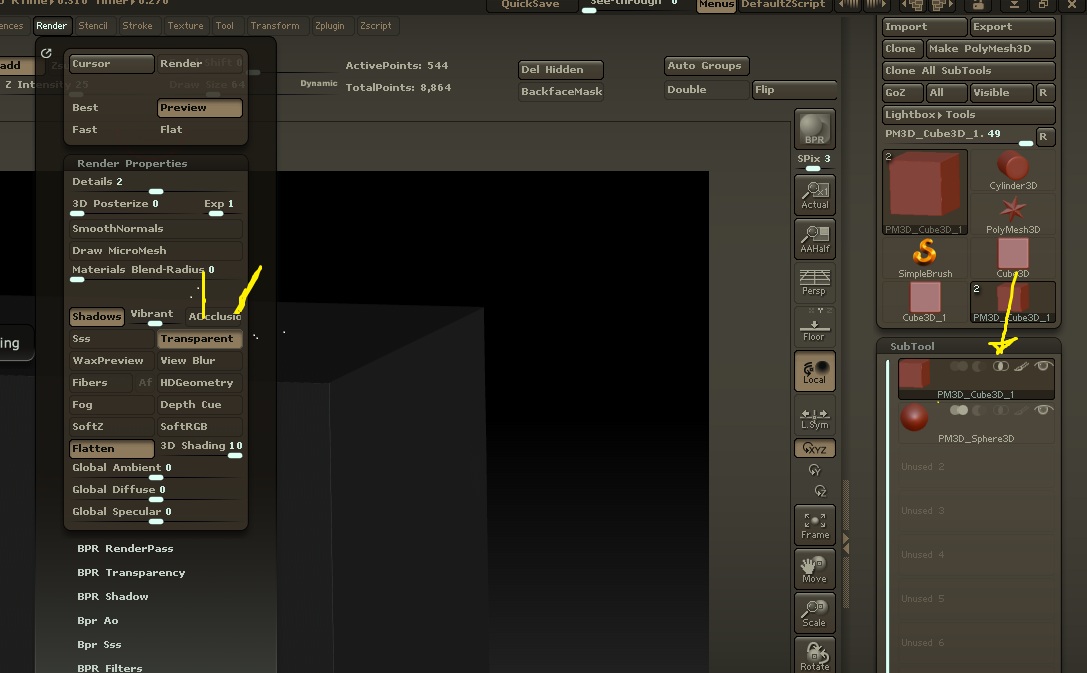This screenshot has width=1087, height=673.
Task: Click the Auto Groups button
Action: tap(706, 66)
